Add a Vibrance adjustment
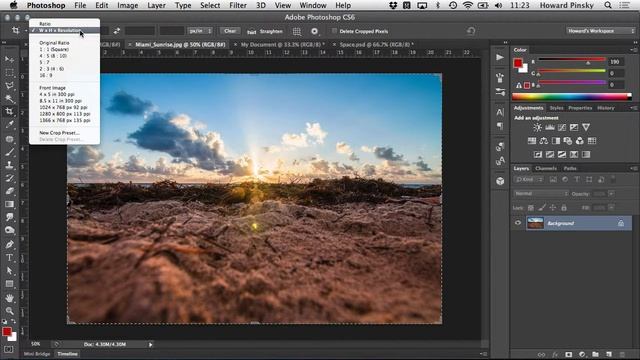 point(586,127)
